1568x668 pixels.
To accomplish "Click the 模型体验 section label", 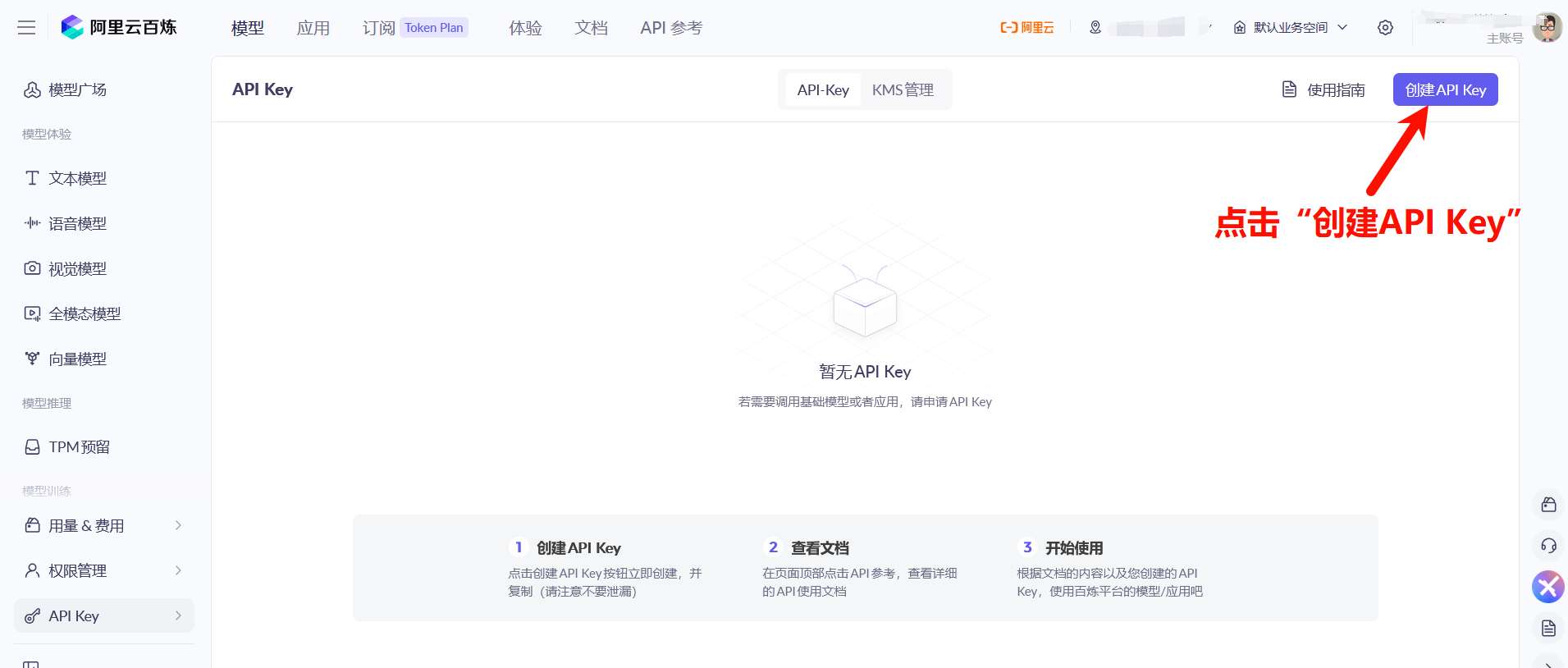I will click(47, 134).
